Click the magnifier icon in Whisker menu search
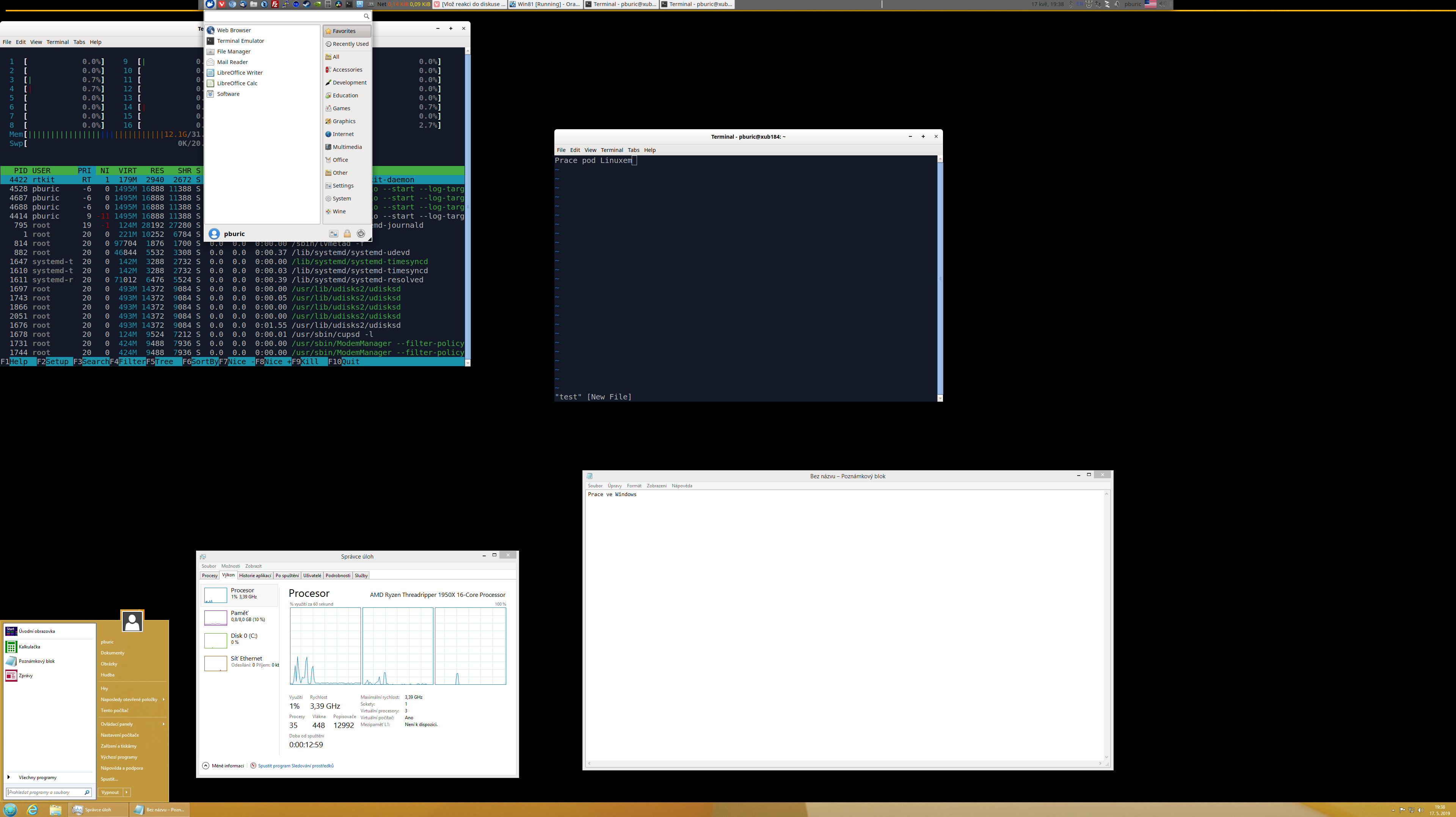The image size is (1456, 817). point(366,16)
